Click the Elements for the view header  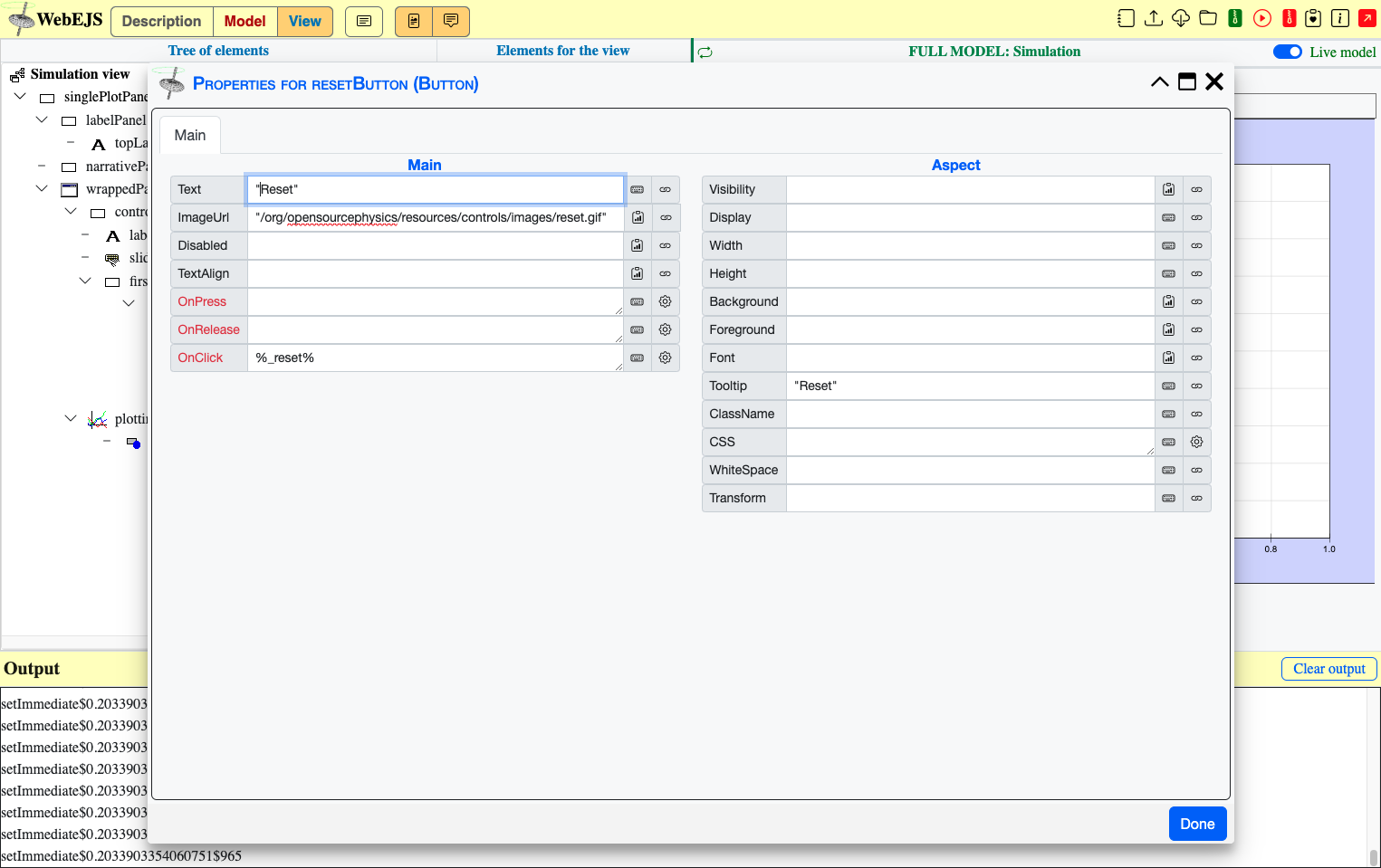563,51
